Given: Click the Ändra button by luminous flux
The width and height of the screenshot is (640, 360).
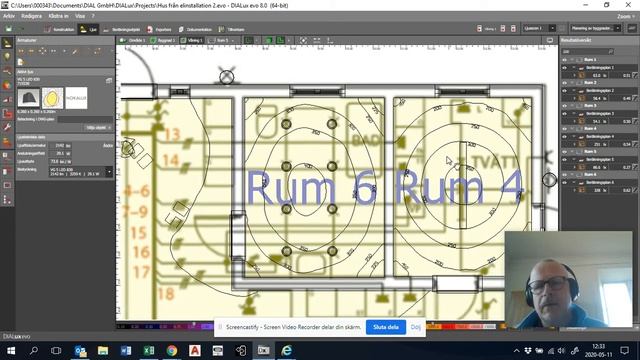Looking at the screenshot, I should click(x=108, y=146).
